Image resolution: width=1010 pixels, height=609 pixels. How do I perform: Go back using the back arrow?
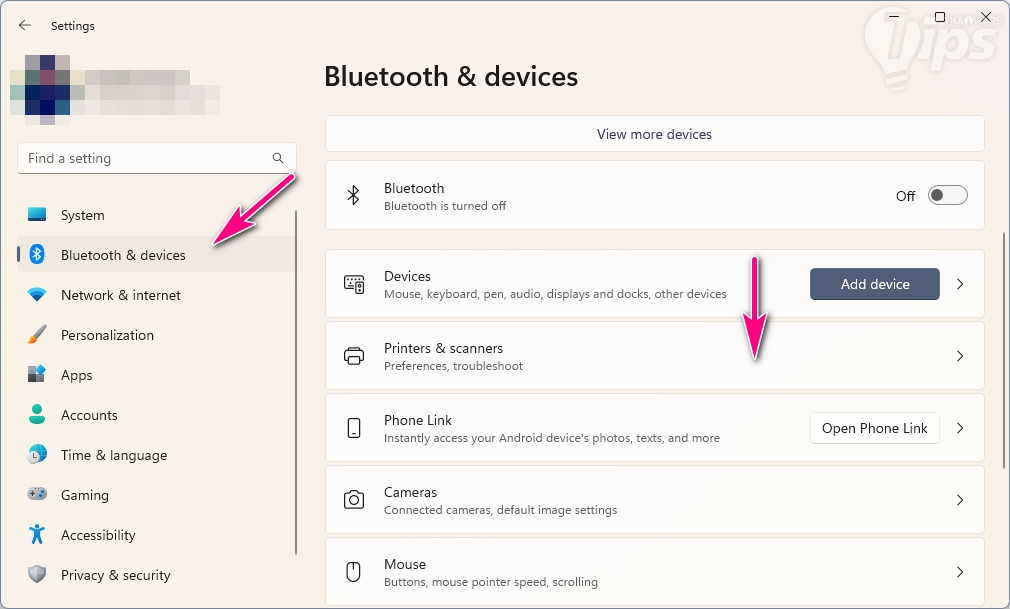coord(25,26)
